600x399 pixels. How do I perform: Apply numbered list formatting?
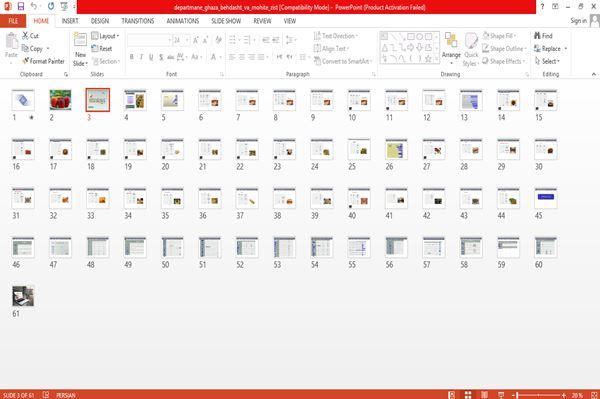click(x=248, y=40)
